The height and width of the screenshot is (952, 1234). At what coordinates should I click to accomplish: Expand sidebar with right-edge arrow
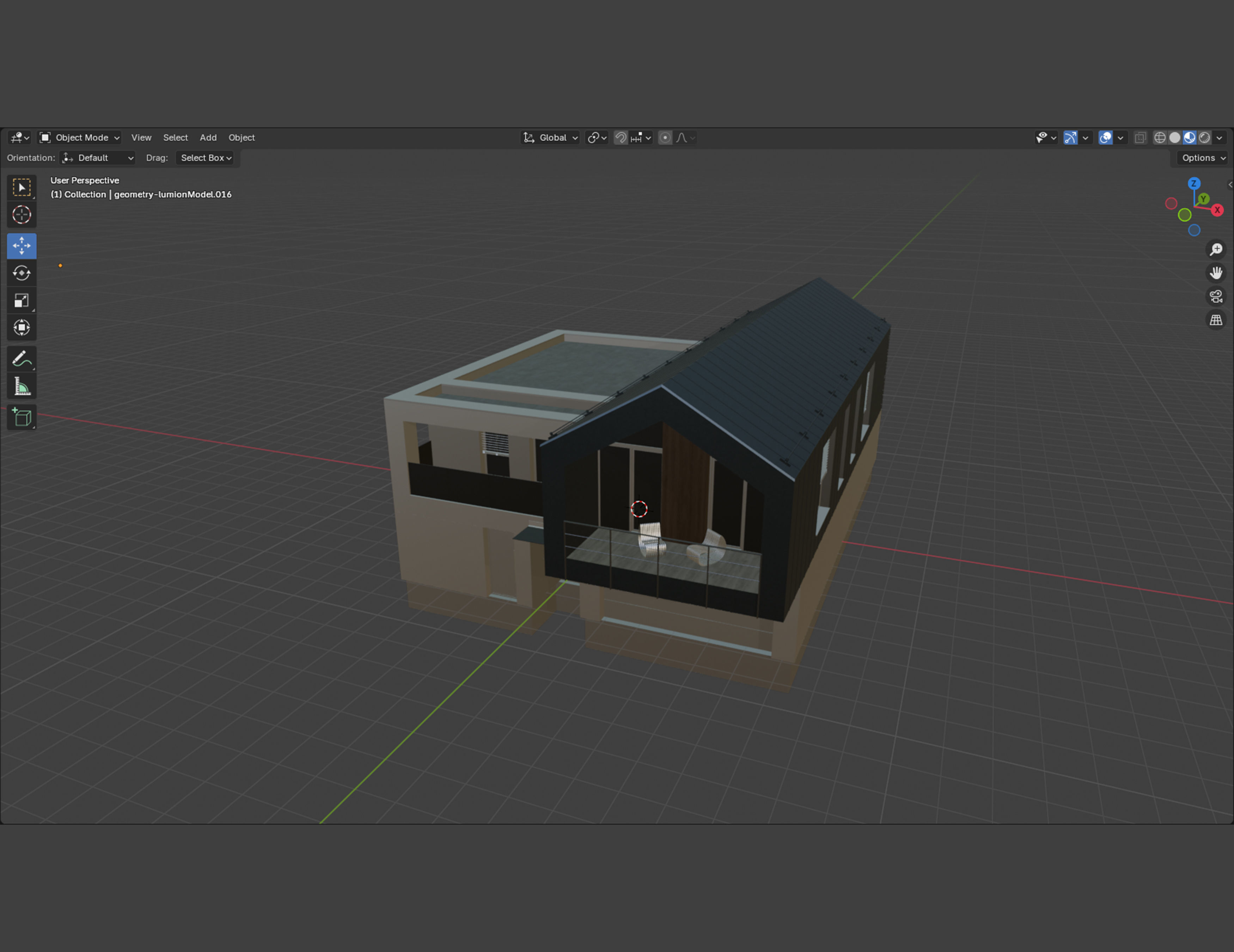tap(1229, 185)
